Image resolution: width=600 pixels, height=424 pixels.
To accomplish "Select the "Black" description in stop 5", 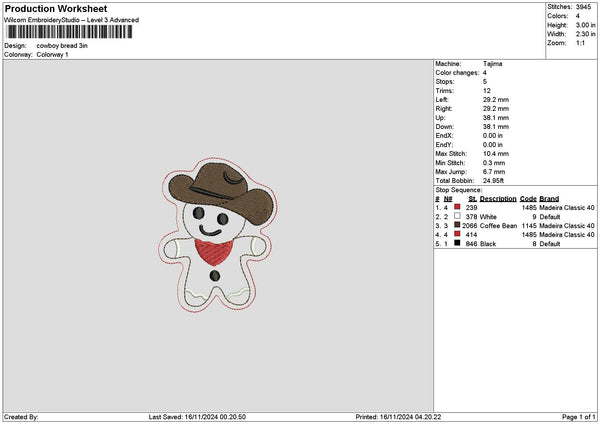I will tap(488, 244).
